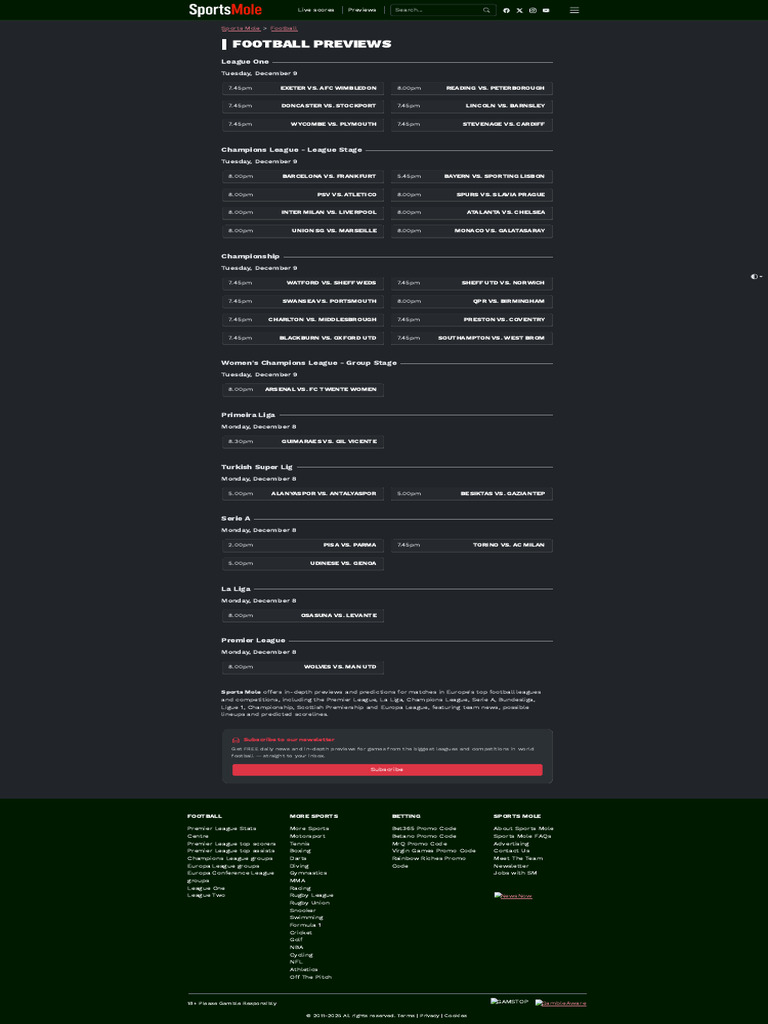Open Udinese vs. Genoa preview
The height and width of the screenshot is (1024, 768).
point(303,564)
